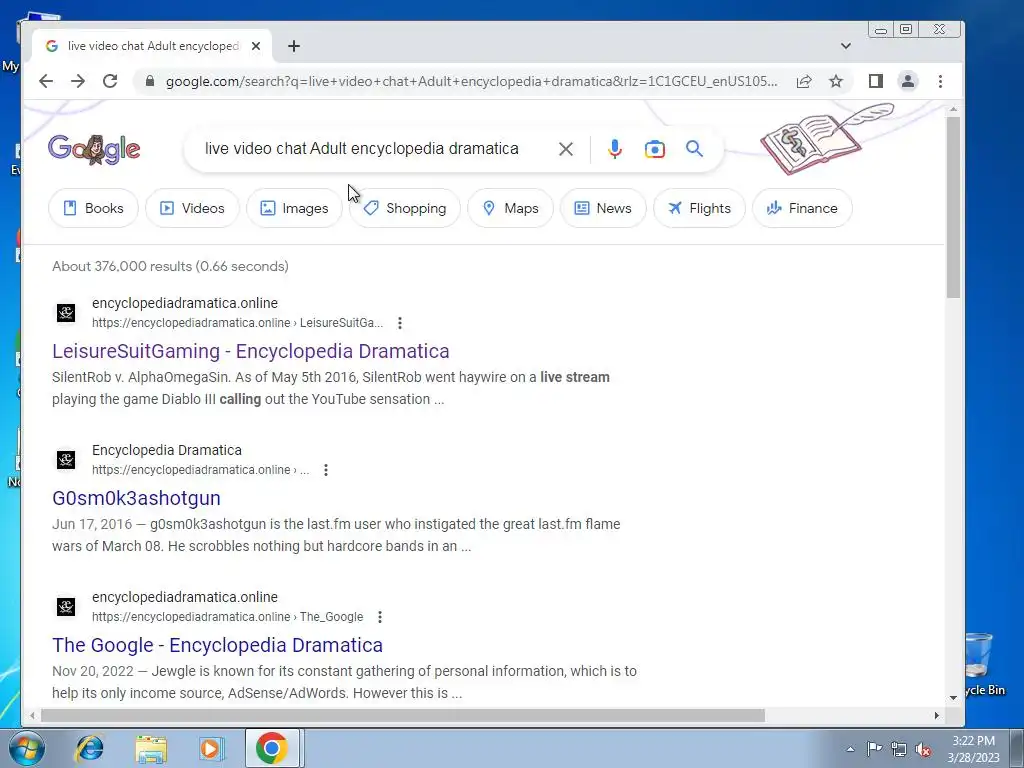Click the Encyclopedia Dramatica site name of second result
This screenshot has height=768, width=1024.
(x=167, y=450)
